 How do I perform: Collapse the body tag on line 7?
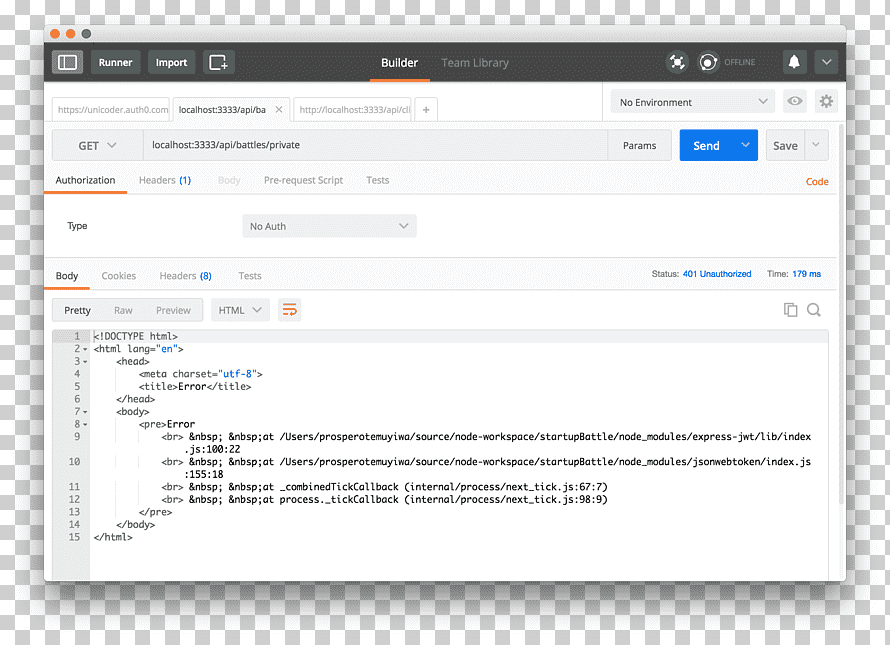[85, 412]
